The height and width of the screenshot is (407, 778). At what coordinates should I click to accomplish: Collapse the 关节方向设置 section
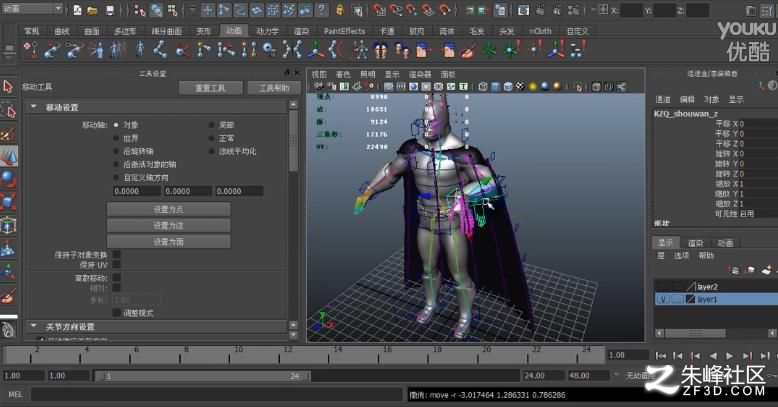click(x=34, y=326)
